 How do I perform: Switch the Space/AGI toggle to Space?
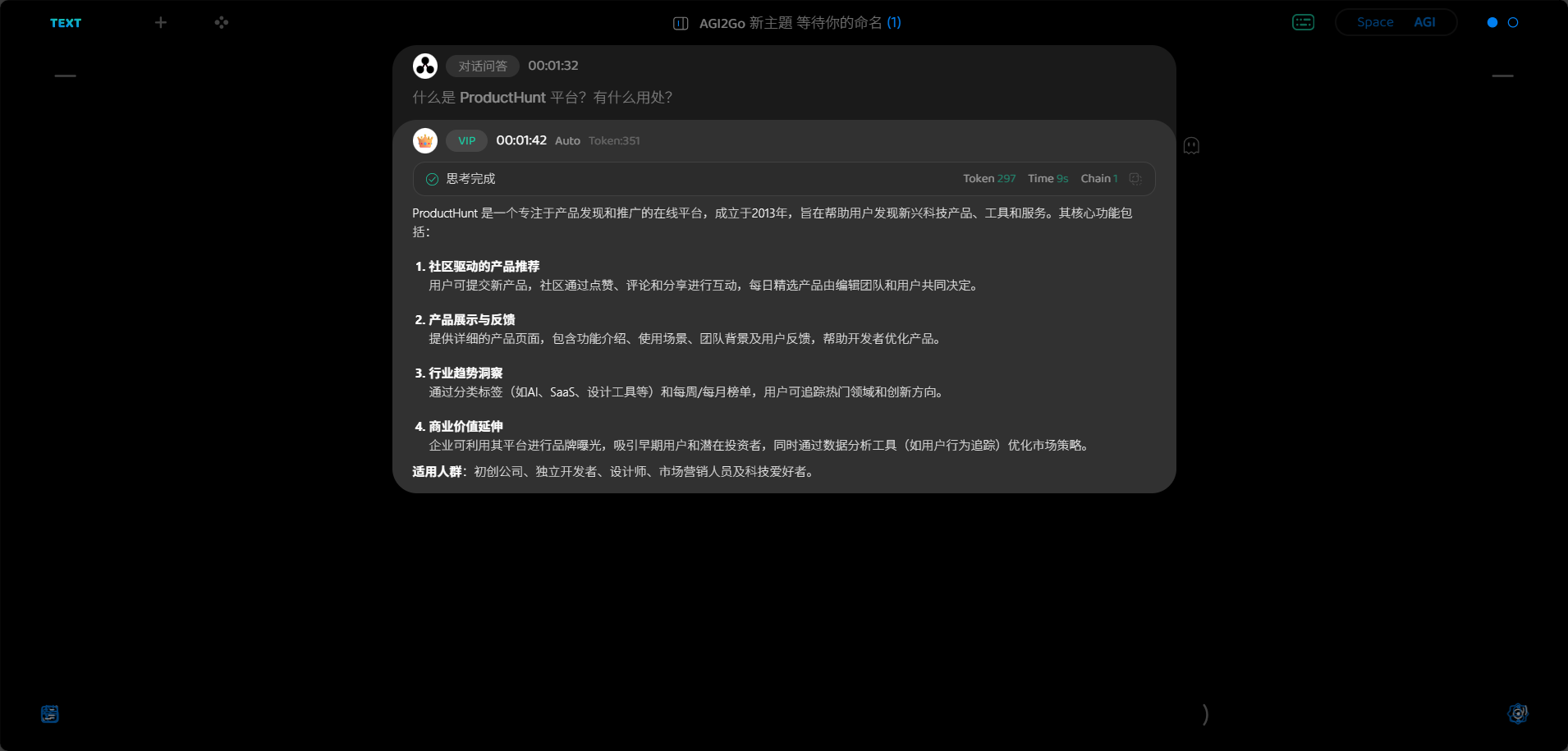click(x=1375, y=22)
